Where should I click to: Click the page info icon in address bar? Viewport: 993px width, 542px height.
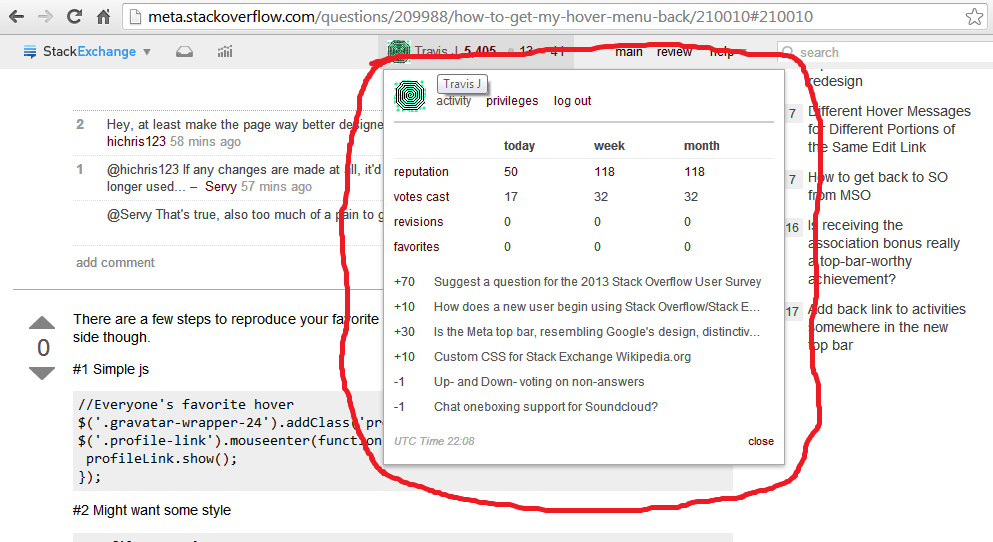click(134, 17)
